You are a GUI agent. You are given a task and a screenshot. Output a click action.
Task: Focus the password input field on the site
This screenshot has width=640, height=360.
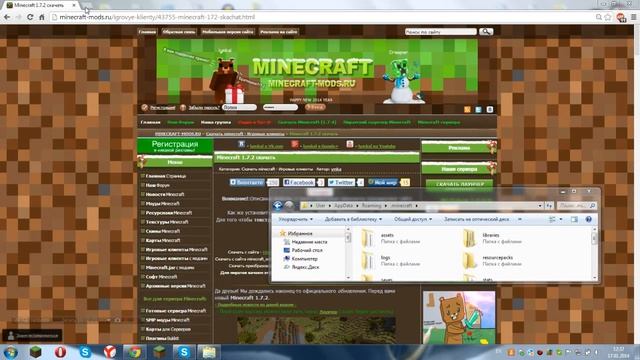coord(280,107)
